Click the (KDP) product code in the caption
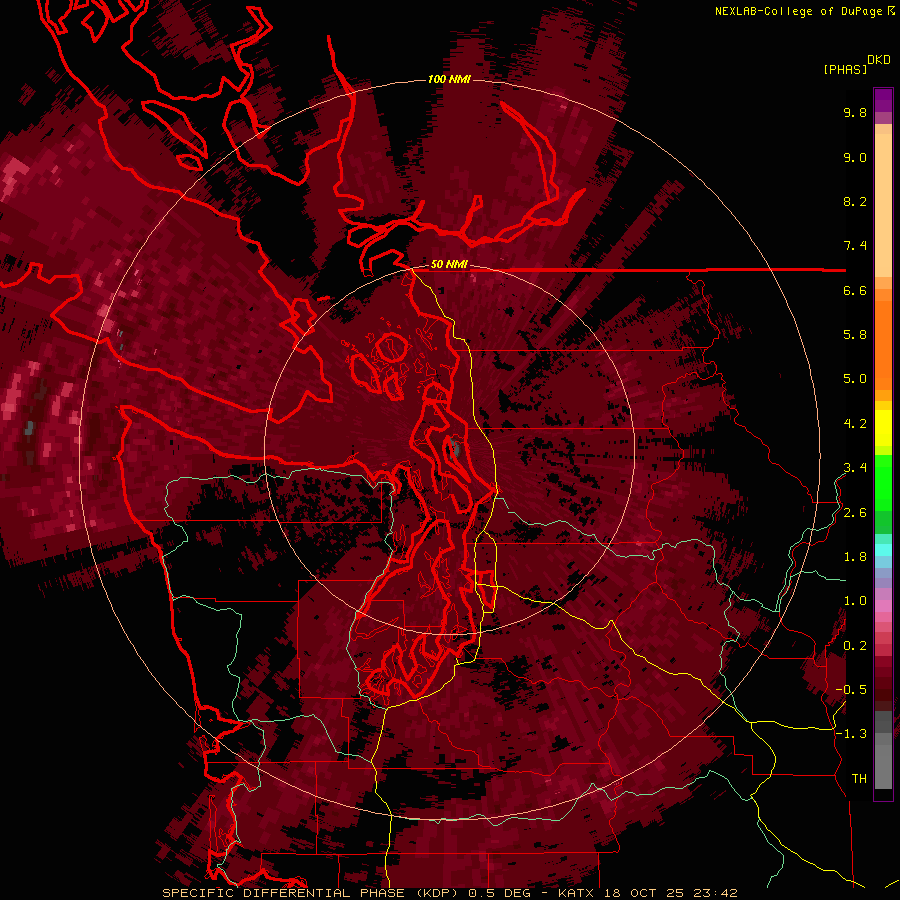Viewport: 900px width, 900px height. (x=436, y=893)
